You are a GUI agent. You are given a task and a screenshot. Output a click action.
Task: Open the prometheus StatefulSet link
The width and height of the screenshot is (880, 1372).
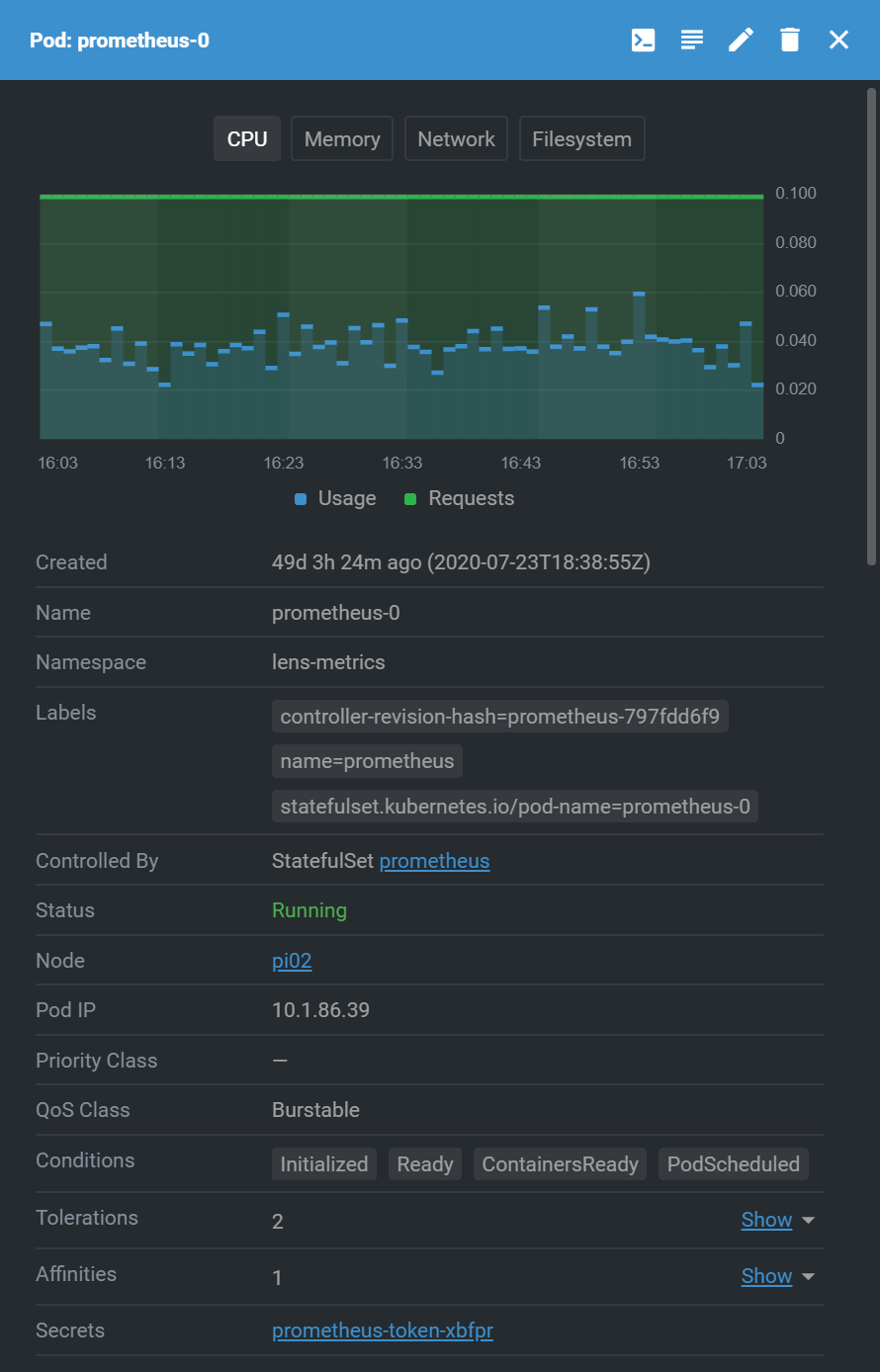tap(434, 861)
